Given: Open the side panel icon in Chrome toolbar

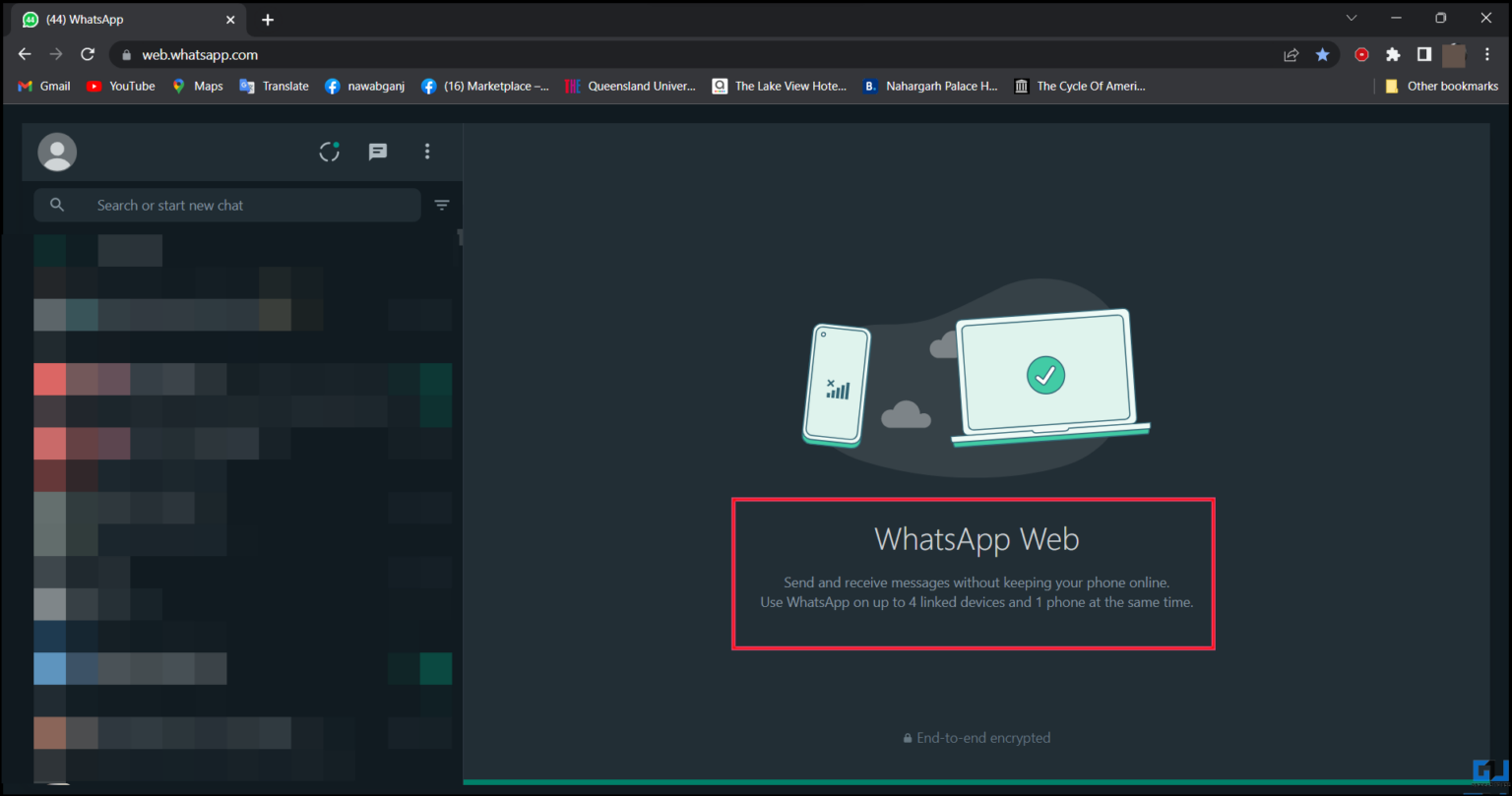Looking at the screenshot, I should click(1423, 54).
